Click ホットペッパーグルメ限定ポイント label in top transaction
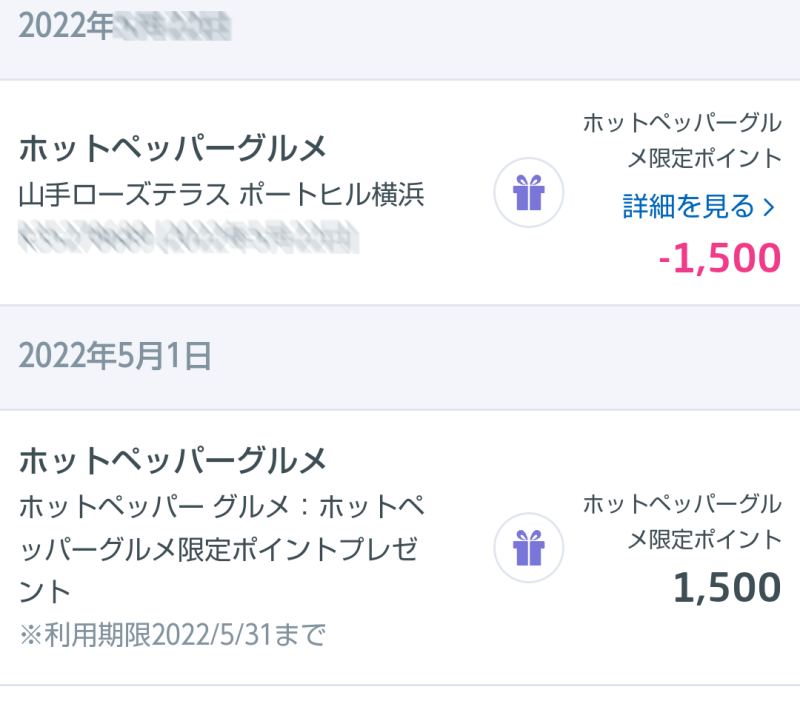The width and height of the screenshot is (800, 701). (x=682, y=140)
